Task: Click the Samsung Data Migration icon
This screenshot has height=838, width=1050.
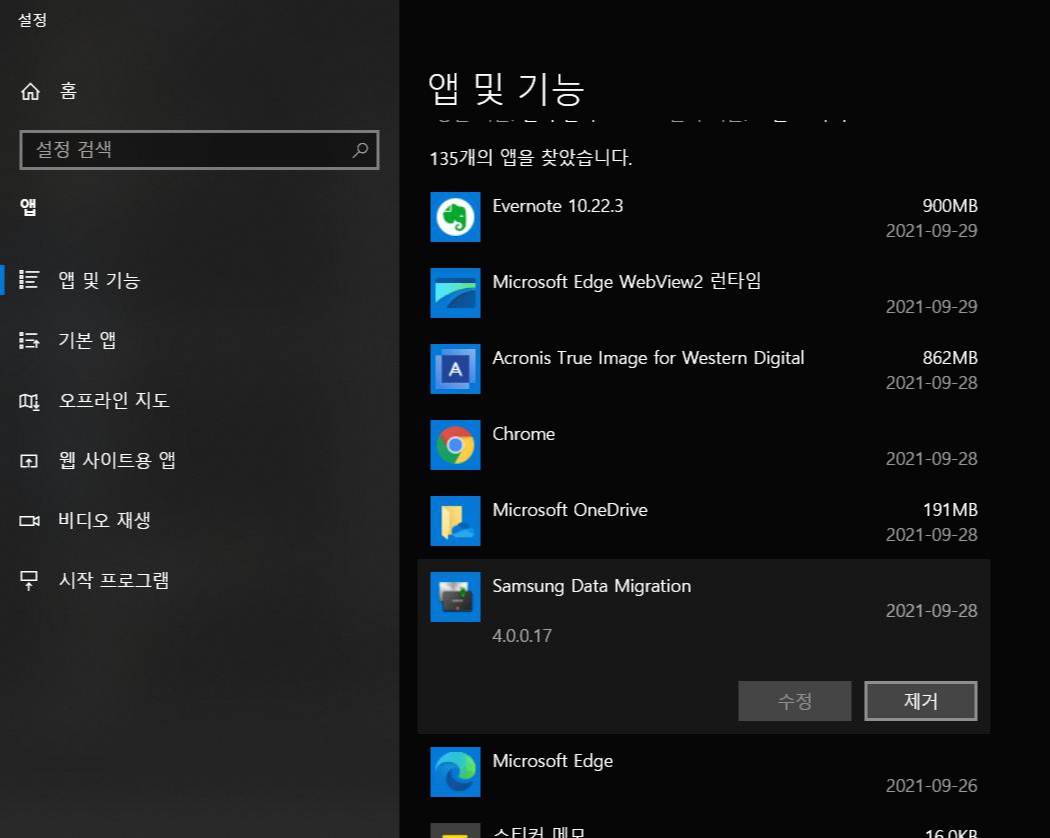Action: click(x=455, y=597)
